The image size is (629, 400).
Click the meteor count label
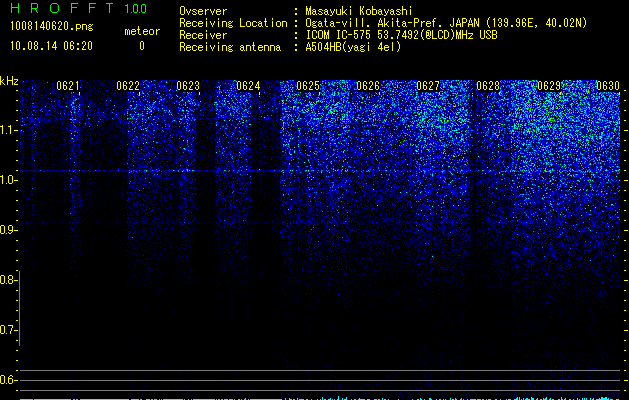tap(142, 31)
